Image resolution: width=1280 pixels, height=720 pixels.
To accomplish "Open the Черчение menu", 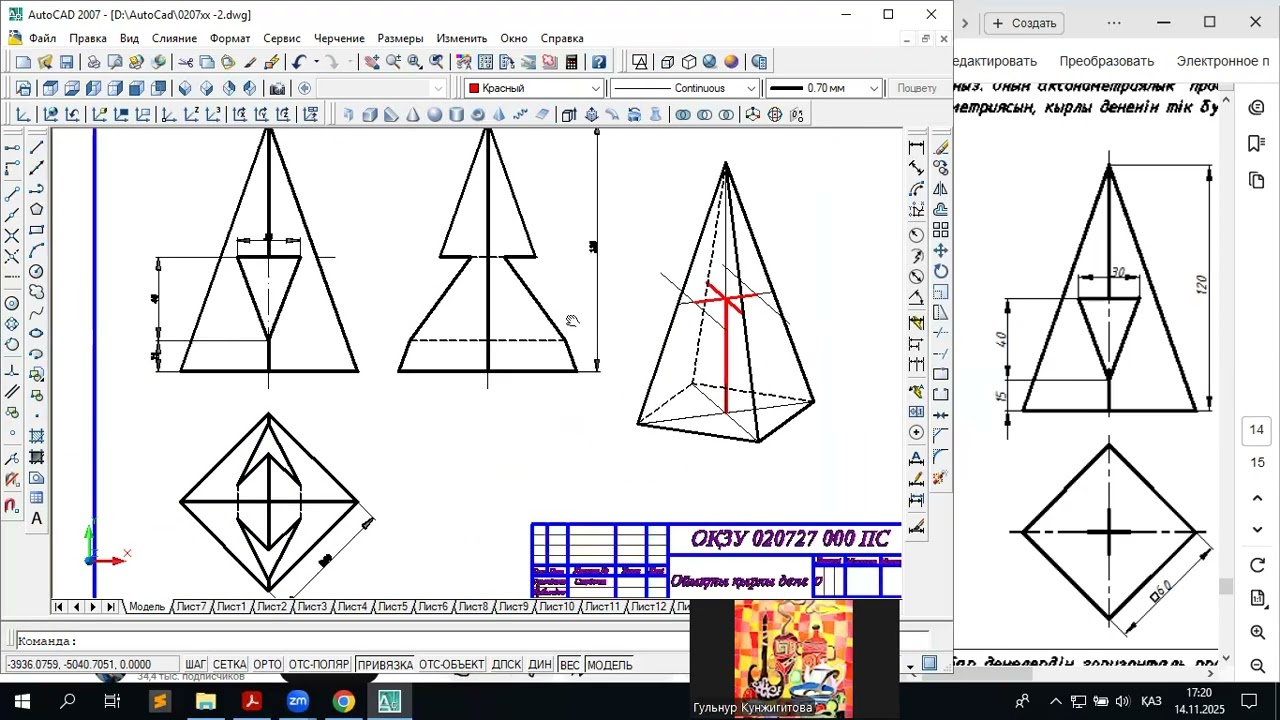I will pos(339,38).
